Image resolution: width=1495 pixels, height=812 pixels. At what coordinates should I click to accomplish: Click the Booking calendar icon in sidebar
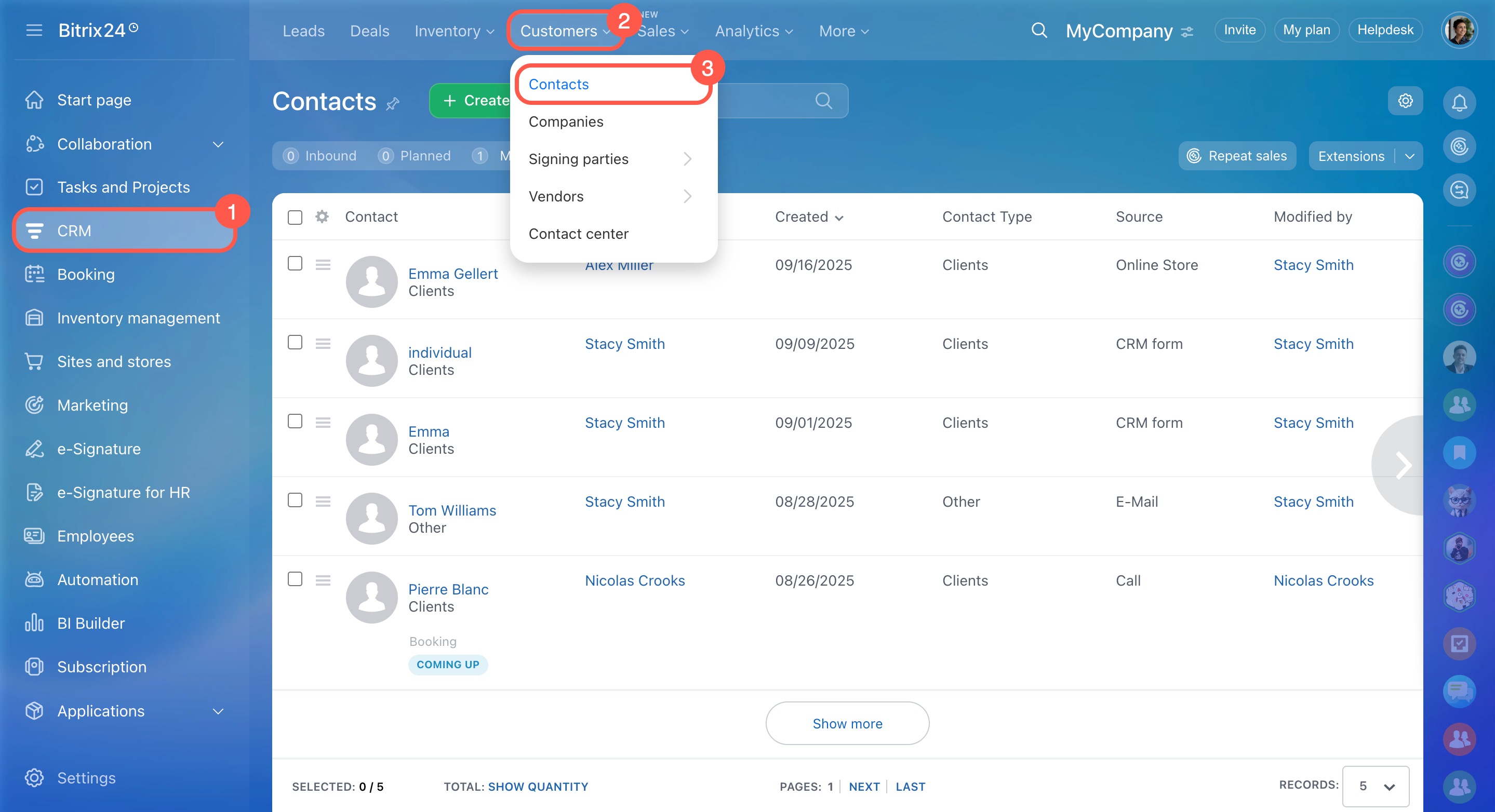34,274
